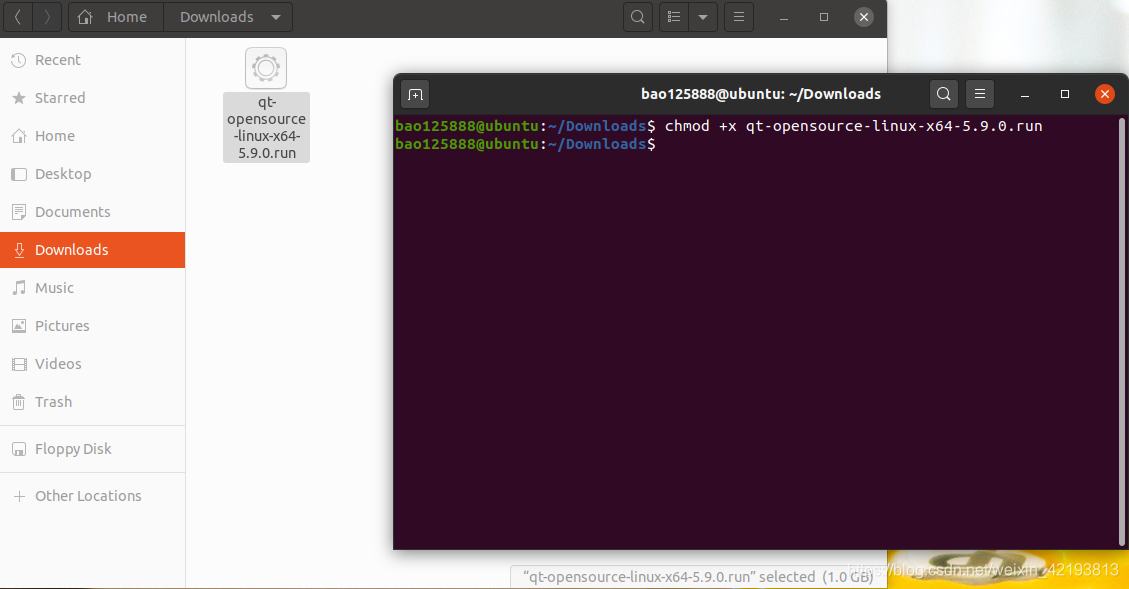Image resolution: width=1129 pixels, height=589 pixels.
Task: Click the Documents page icon in sidebar
Action: [x=19, y=212]
